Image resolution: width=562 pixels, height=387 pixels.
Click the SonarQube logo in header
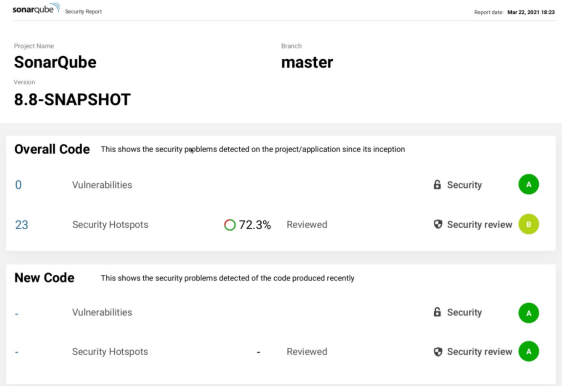(36, 9)
